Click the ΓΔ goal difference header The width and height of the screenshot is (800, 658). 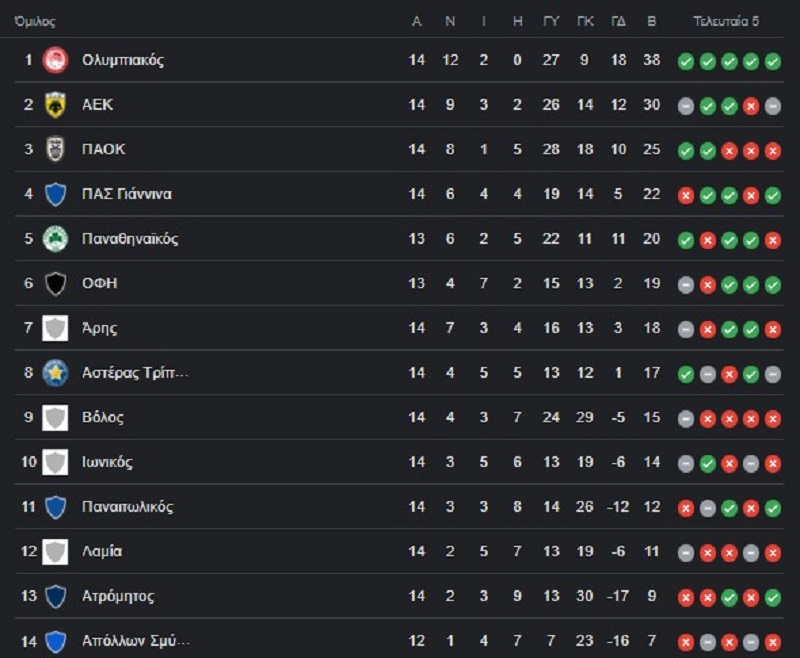[x=618, y=21]
